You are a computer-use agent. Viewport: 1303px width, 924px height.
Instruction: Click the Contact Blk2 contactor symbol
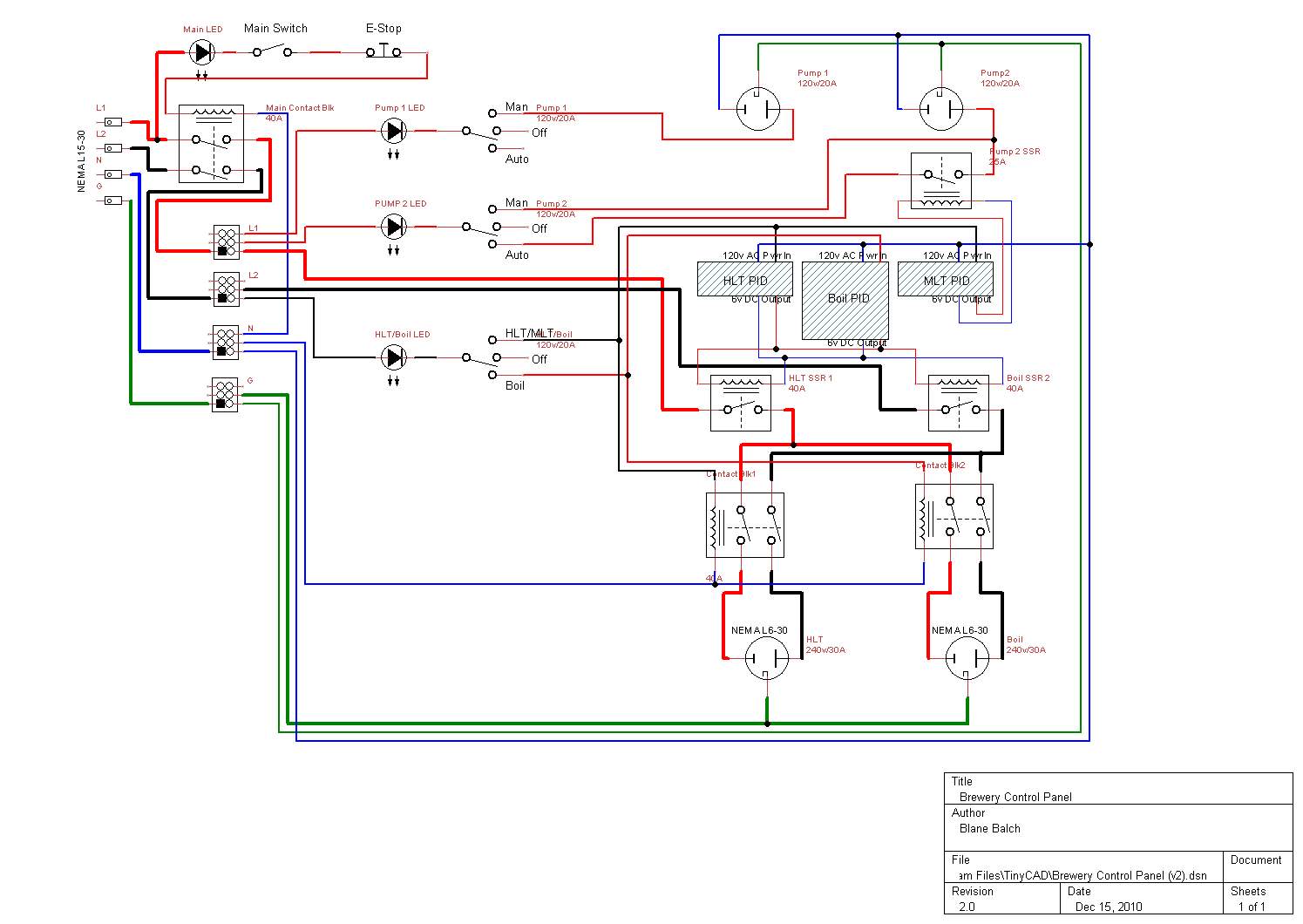(954, 516)
